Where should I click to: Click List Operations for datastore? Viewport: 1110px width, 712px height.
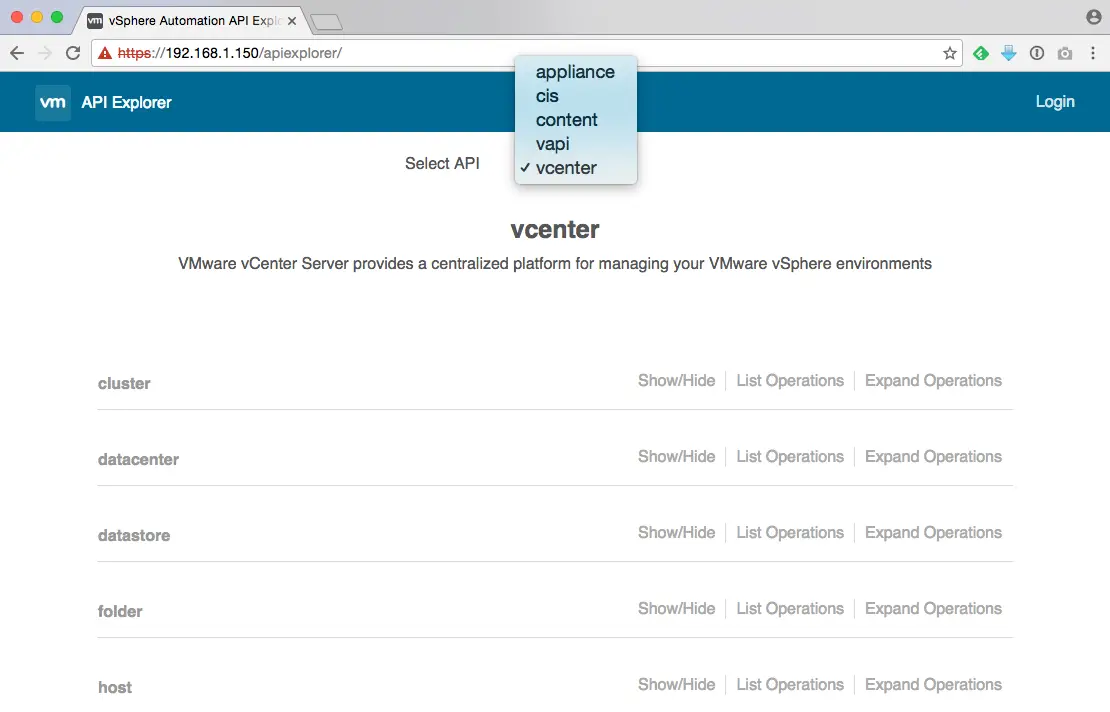[790, 532]
